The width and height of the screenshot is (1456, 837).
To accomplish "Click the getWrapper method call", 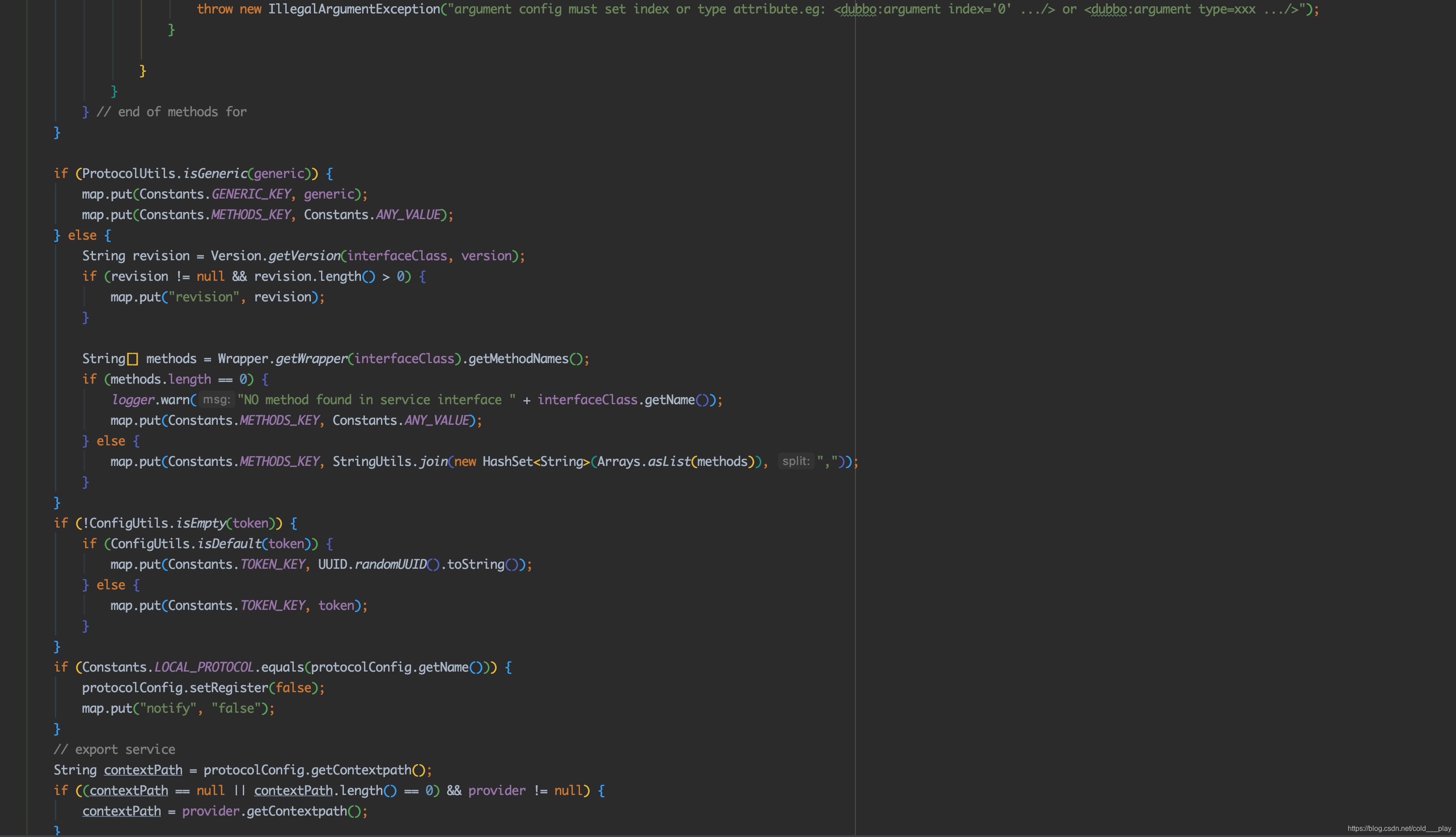I will (311, 359).
